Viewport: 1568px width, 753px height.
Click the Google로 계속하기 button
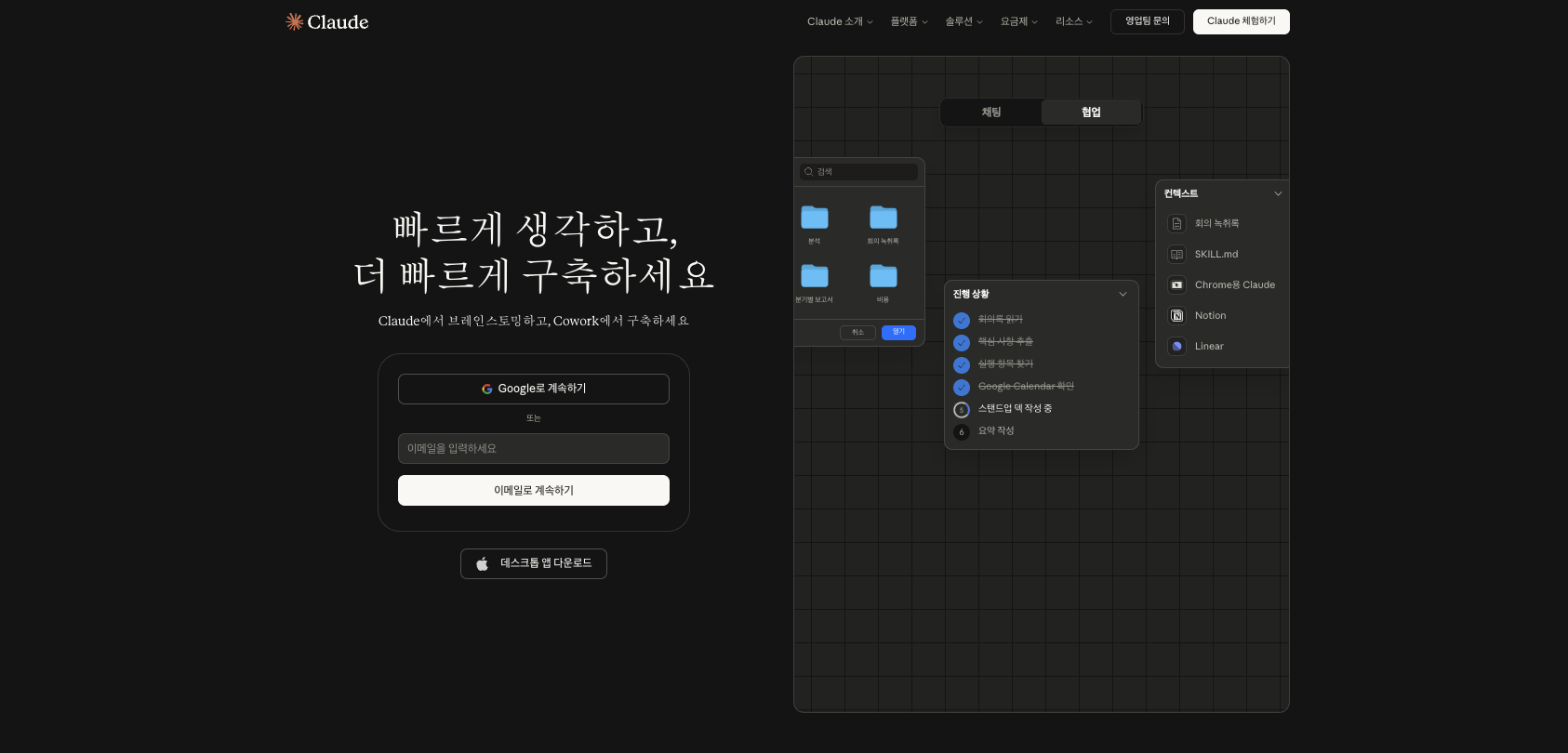534,389
